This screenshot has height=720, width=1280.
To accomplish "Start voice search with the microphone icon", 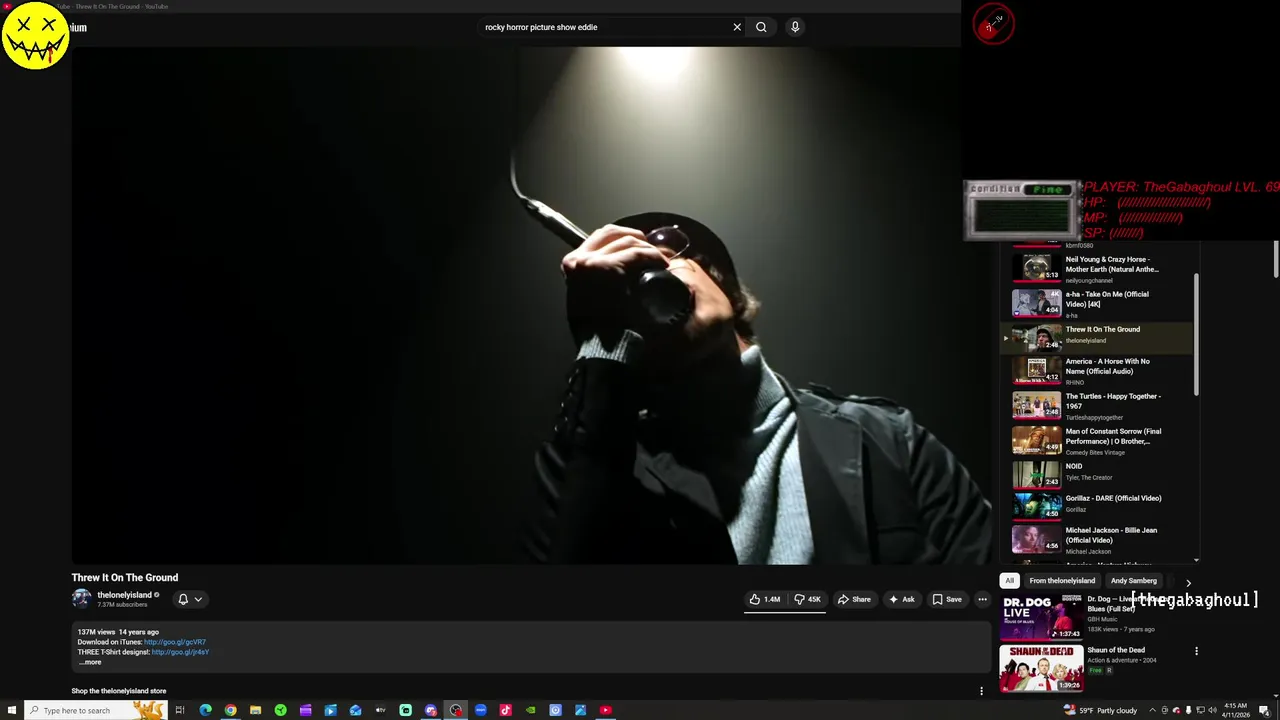I will pos(795,27).
